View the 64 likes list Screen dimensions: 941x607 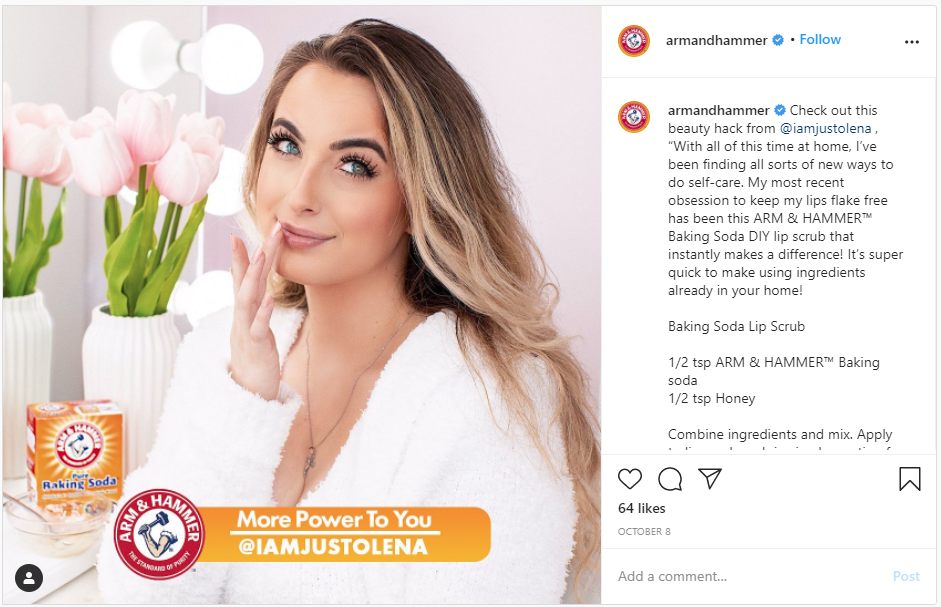[x=642, y=509]
